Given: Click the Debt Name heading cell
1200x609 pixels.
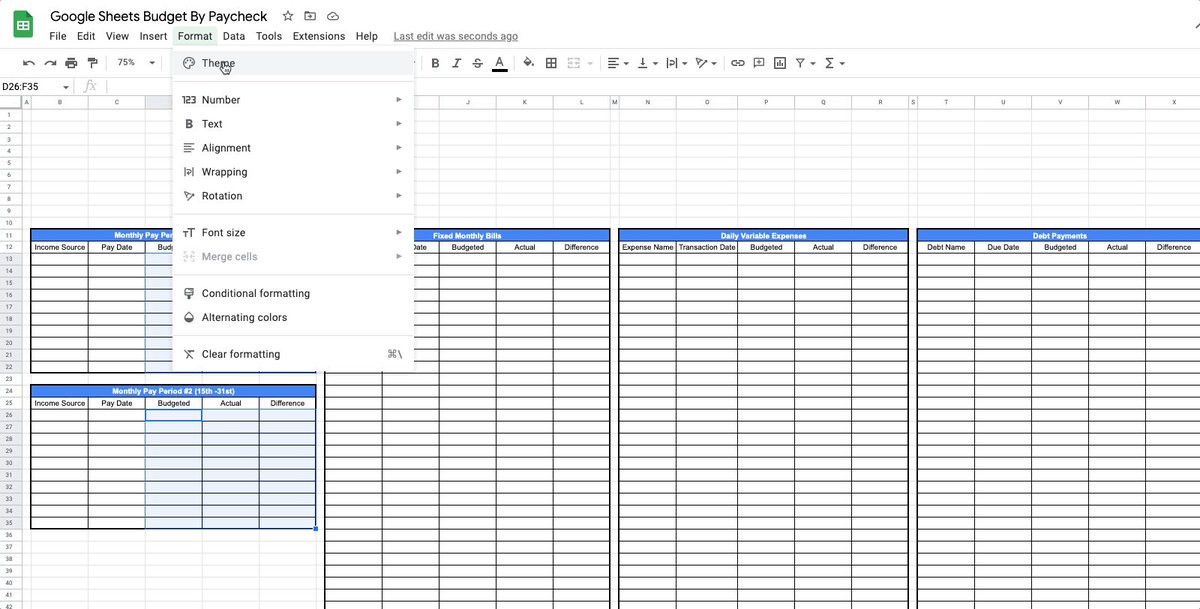Looking at the screenshot, I should (x=946, y=247).
